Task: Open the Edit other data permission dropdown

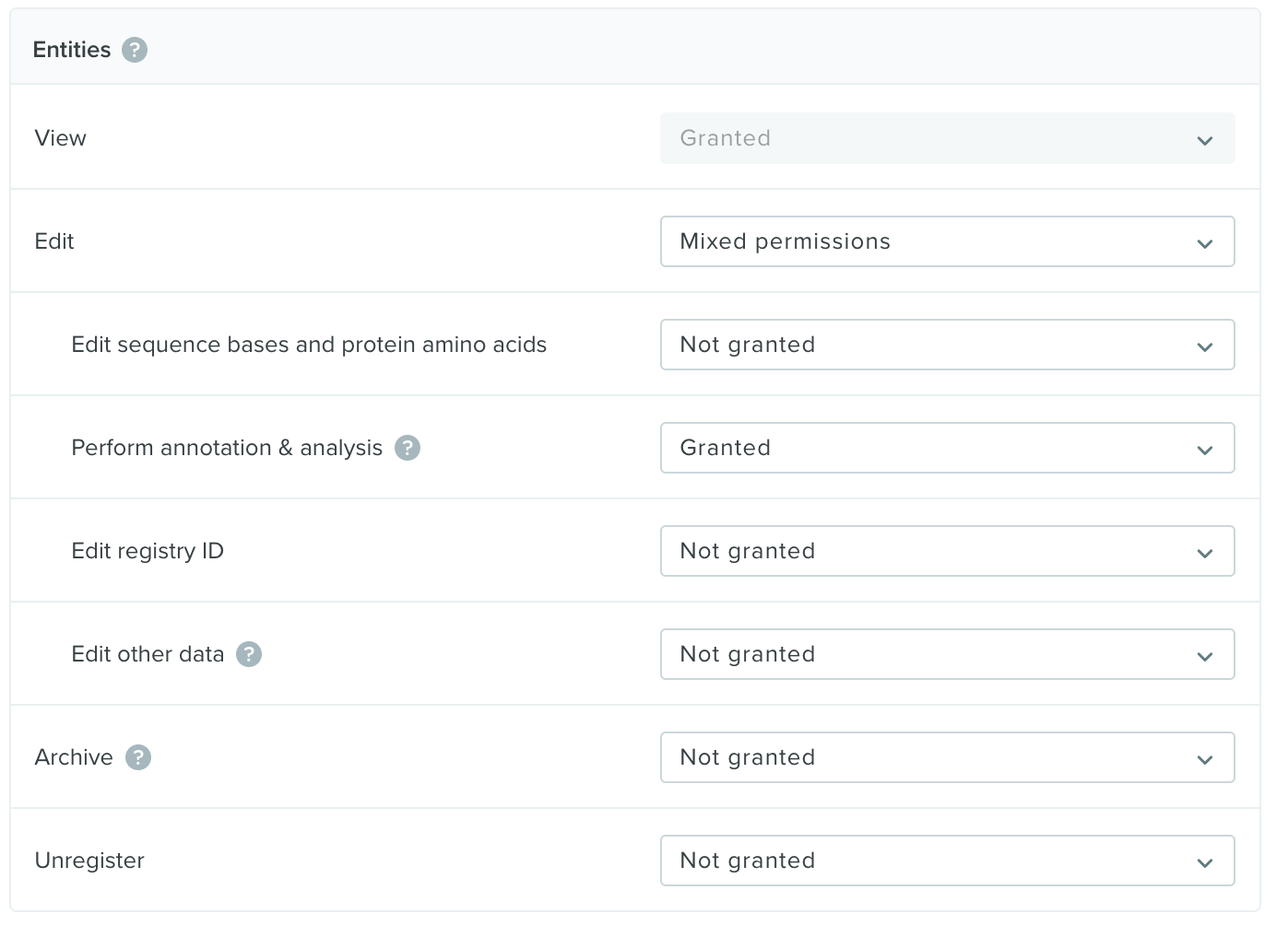Action: [947, 654]
